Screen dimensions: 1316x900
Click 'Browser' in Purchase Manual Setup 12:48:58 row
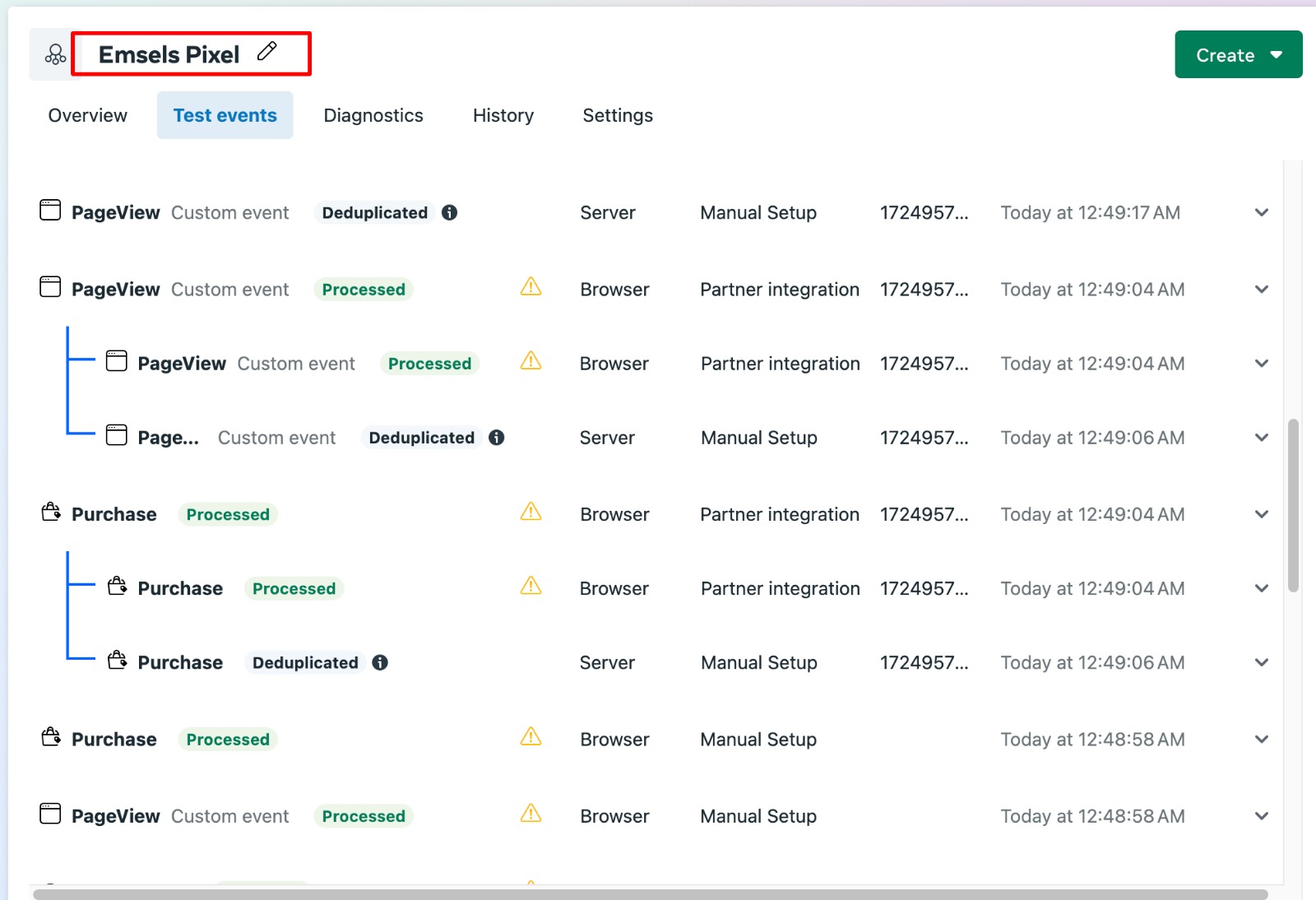click(614, 740)
